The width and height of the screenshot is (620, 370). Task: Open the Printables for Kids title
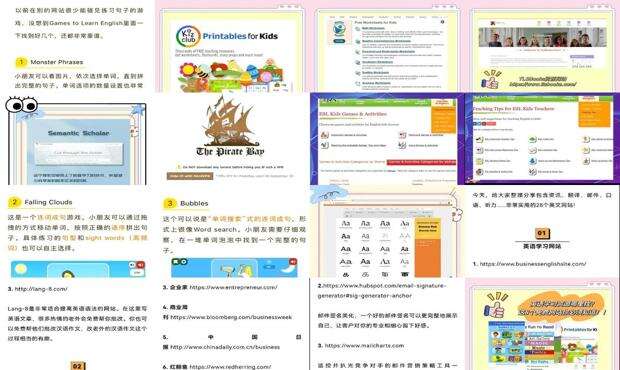[240, 36]
